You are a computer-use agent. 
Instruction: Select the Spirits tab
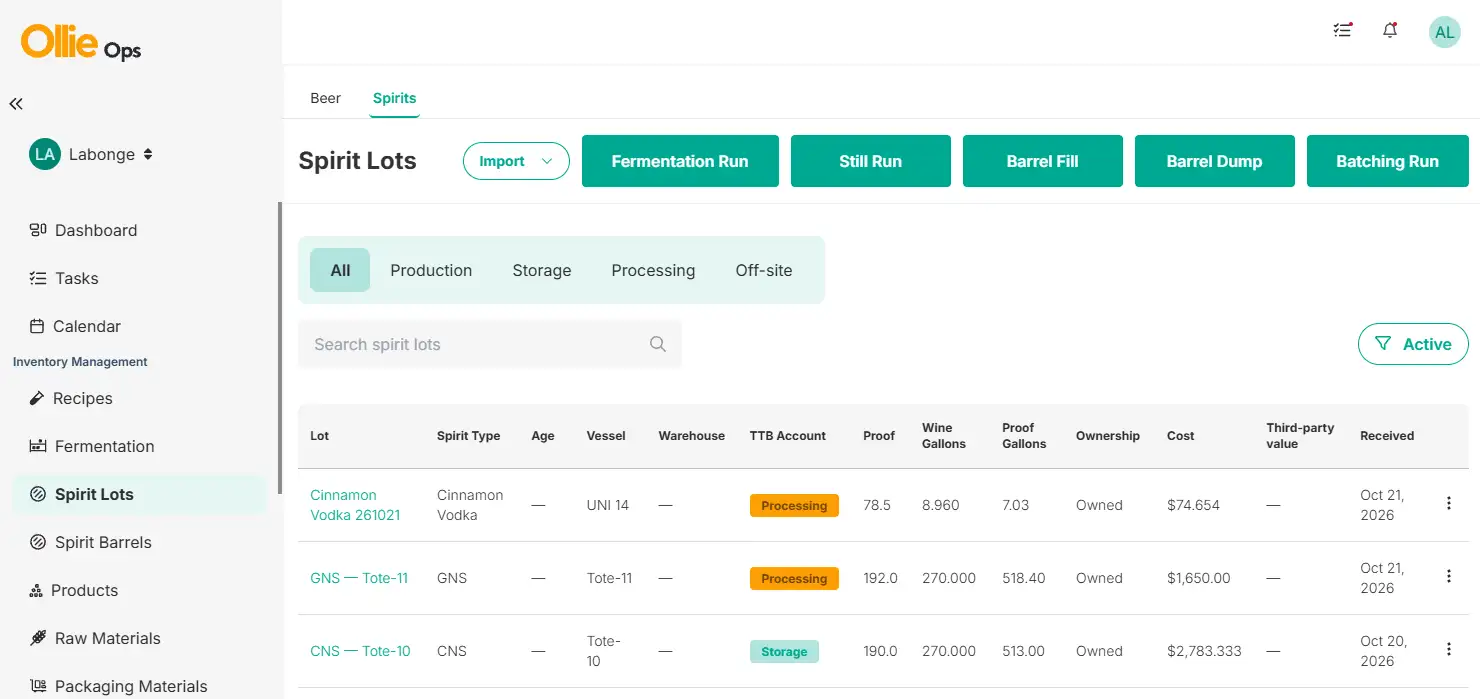[394, 98]
